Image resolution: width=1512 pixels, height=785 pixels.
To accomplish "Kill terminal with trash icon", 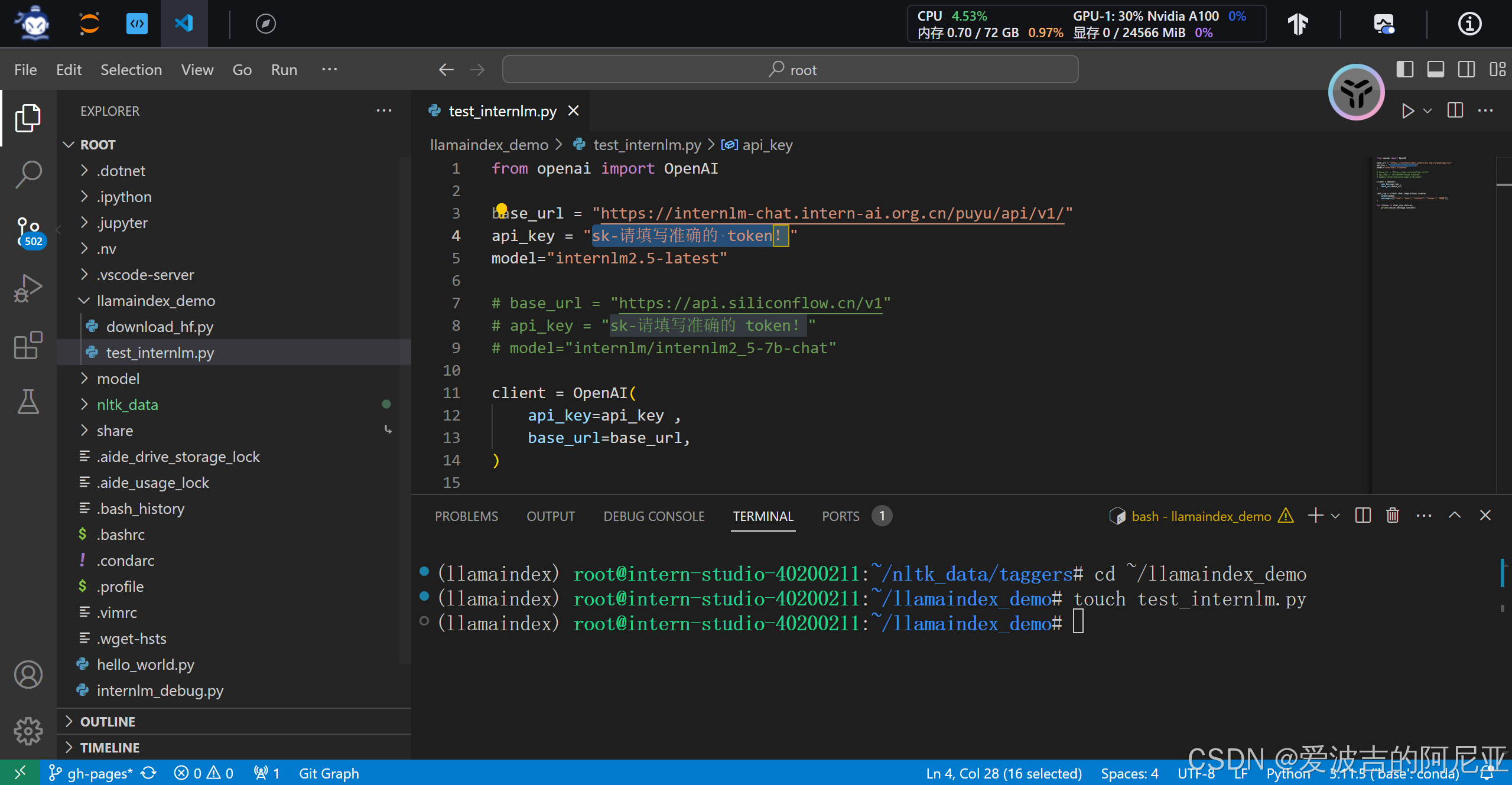I will (1393, 516).
